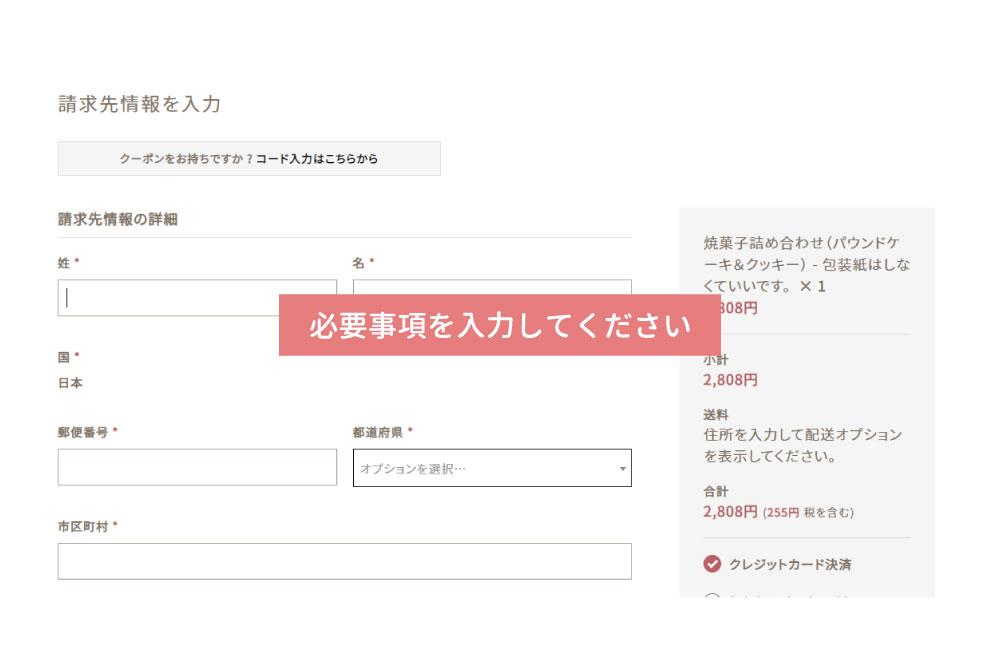Click the 必要事項を入力してください banner
The image size is (1000, 650).
pos(499,325)
